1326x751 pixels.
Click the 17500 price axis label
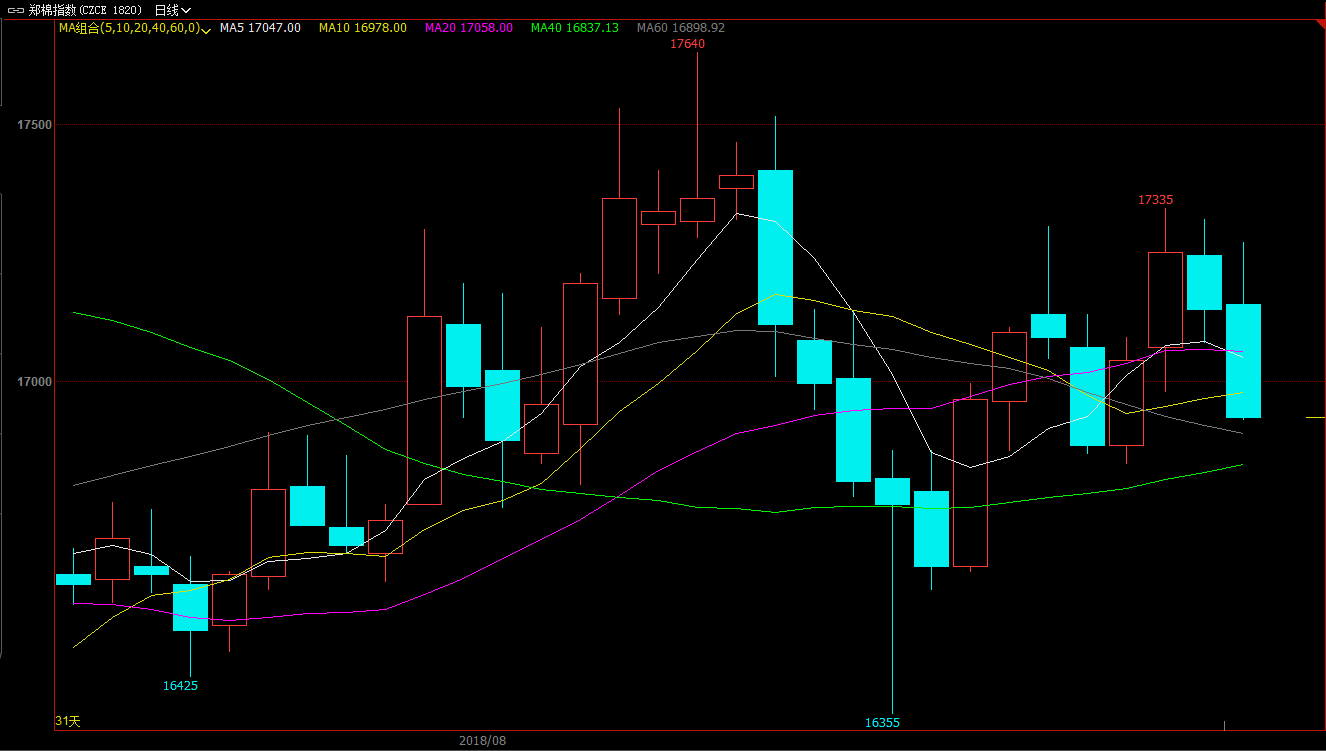pyautogui.click(x=34, y=125)
